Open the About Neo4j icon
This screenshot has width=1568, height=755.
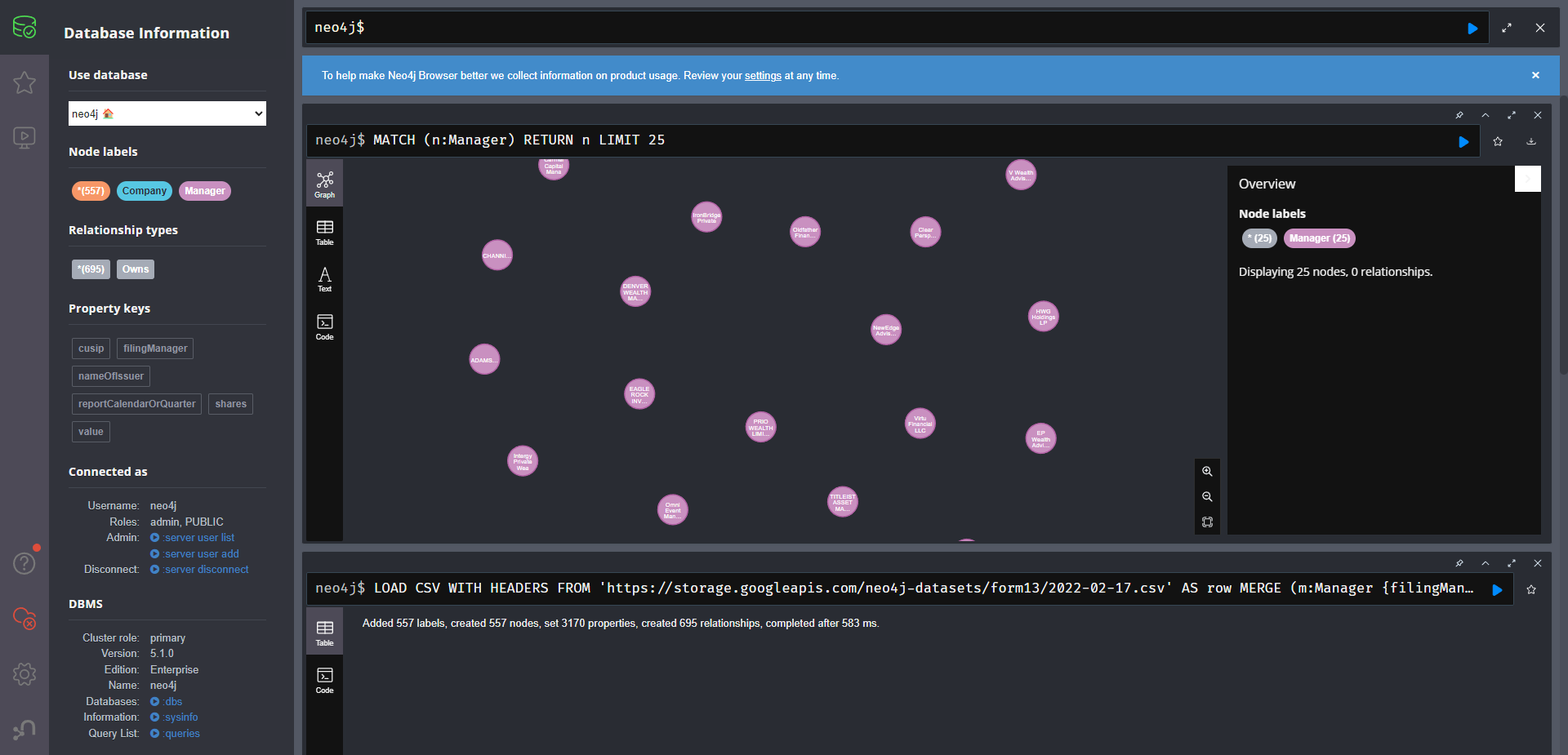click(x=24, y=729)
